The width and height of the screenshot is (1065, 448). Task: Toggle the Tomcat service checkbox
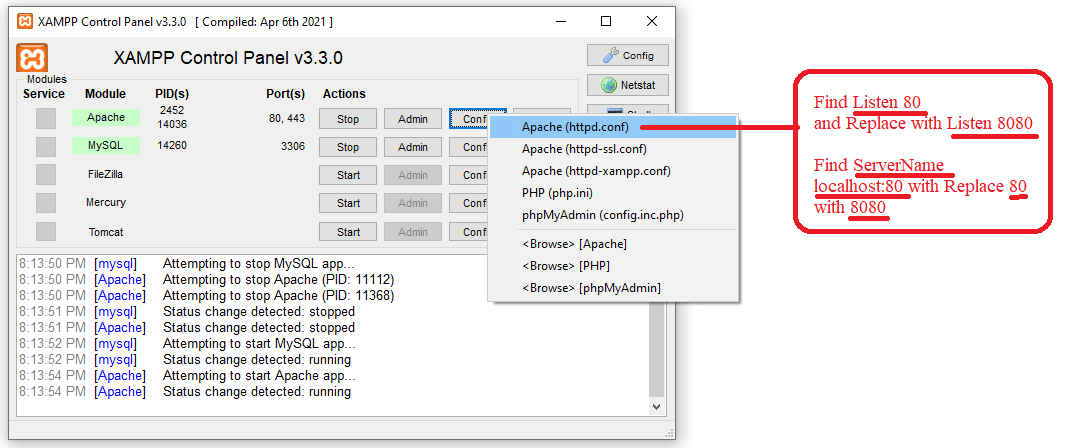pos(46,231)
